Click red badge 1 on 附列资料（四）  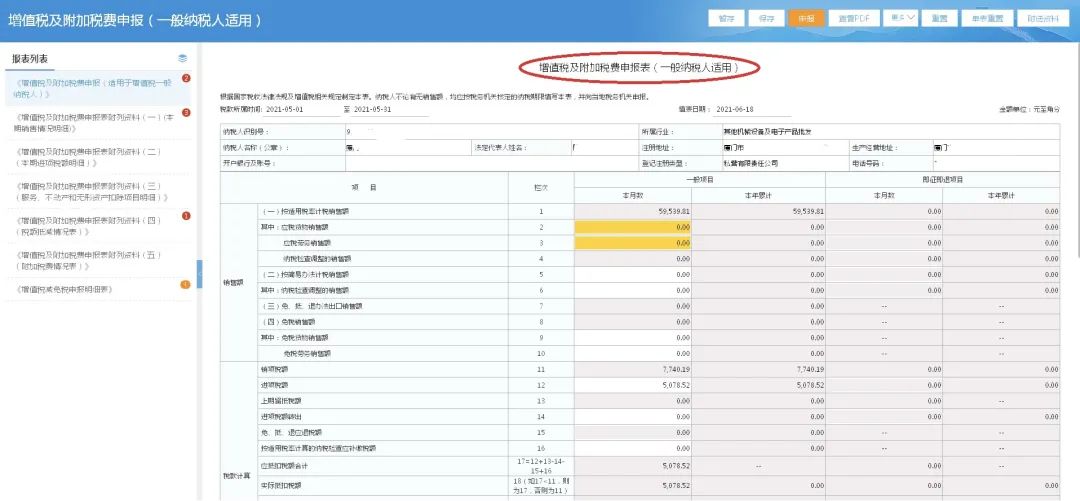coord(186,216)
